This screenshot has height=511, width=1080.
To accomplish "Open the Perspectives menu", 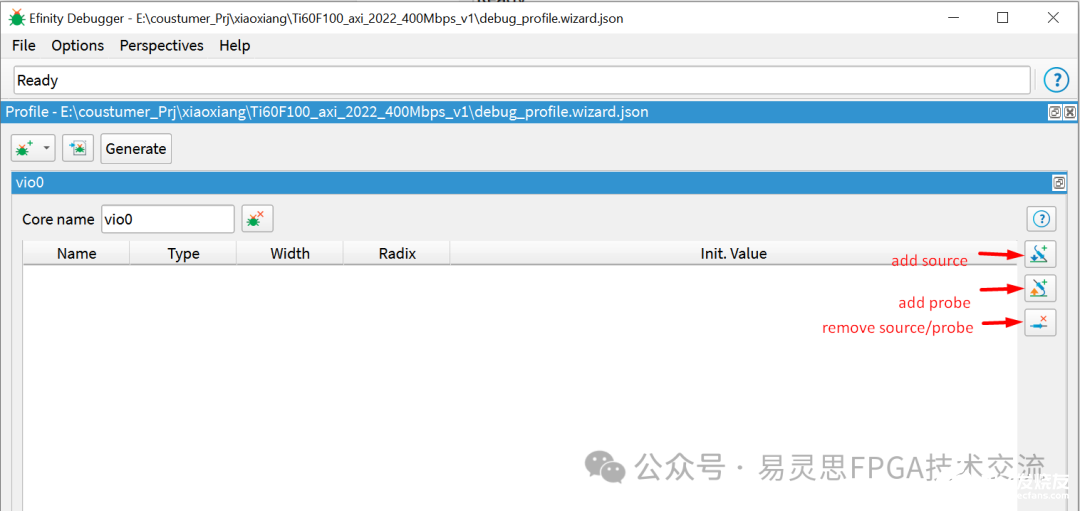I will [x=161, y=45].
